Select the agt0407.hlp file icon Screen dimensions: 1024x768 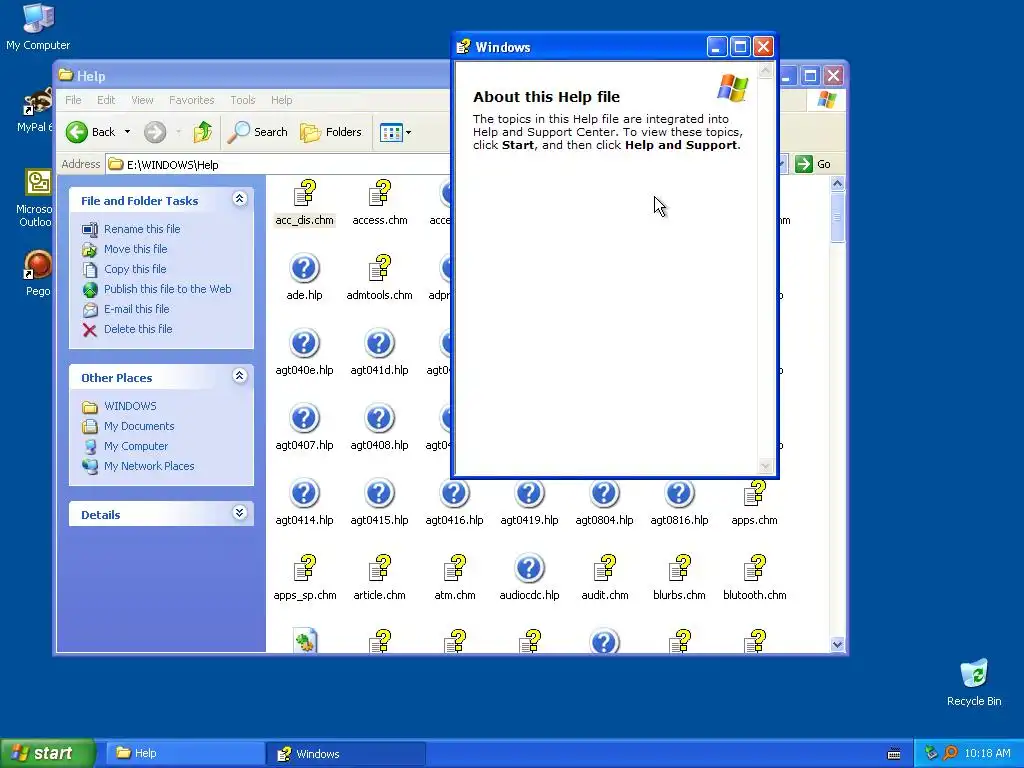[x=304, y=419]
